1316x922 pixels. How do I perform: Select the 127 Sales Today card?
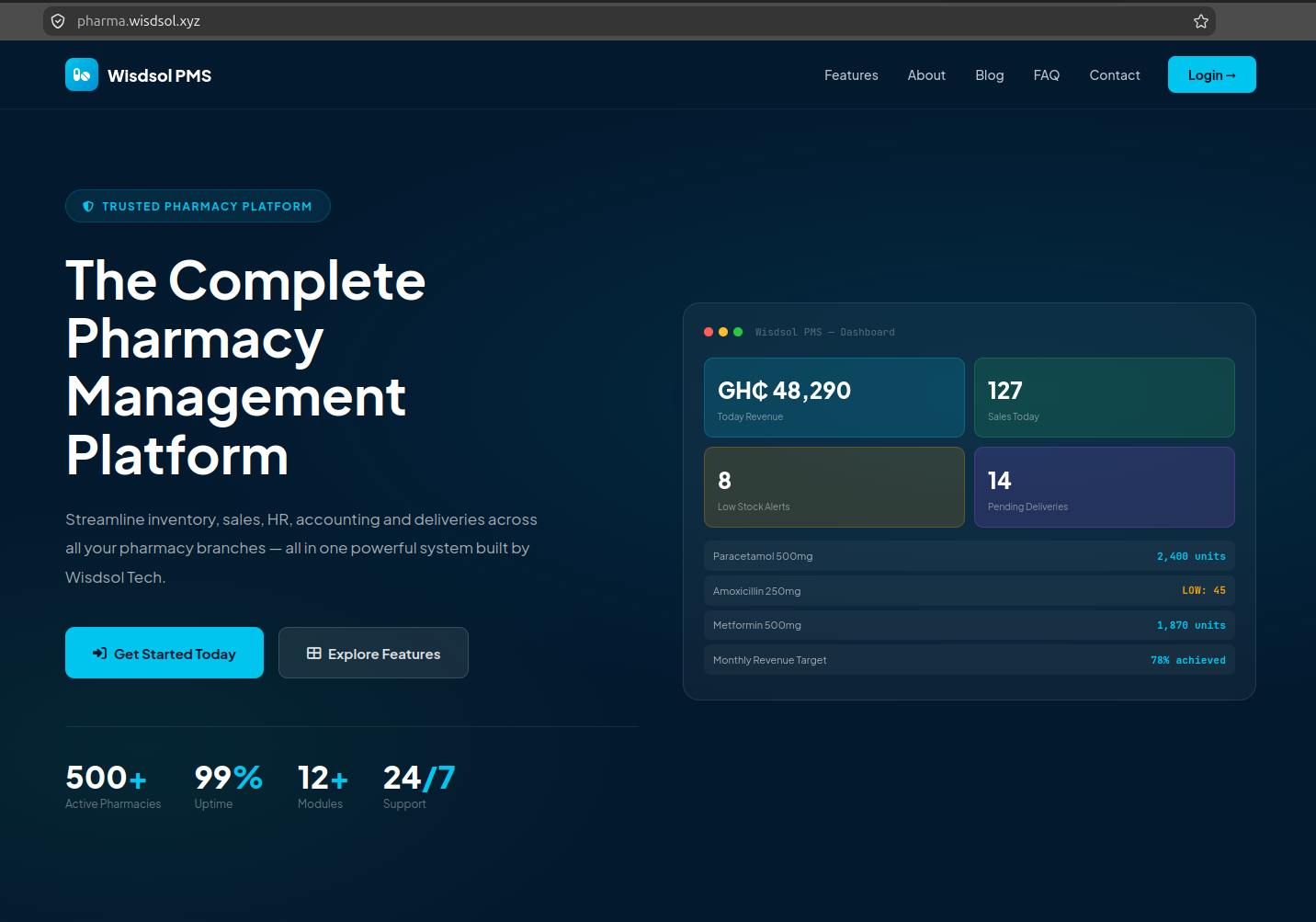(x=1105, y=397)
